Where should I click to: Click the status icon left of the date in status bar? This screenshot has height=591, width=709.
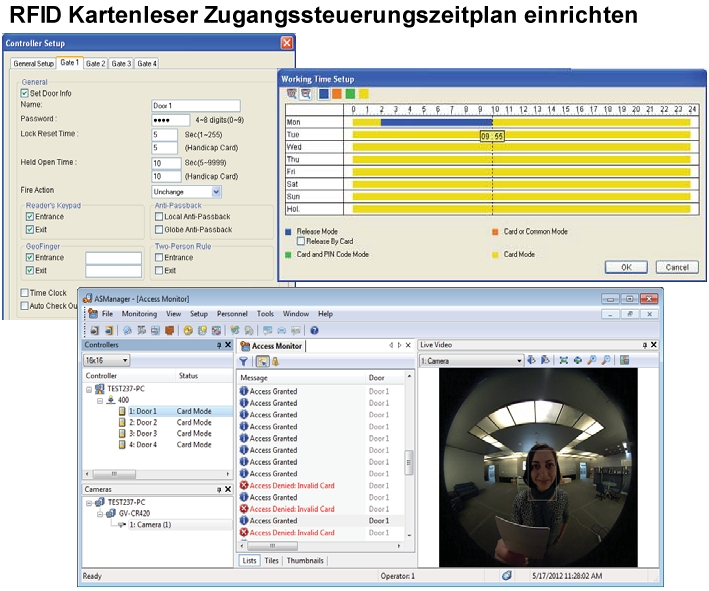click(507, 576)
